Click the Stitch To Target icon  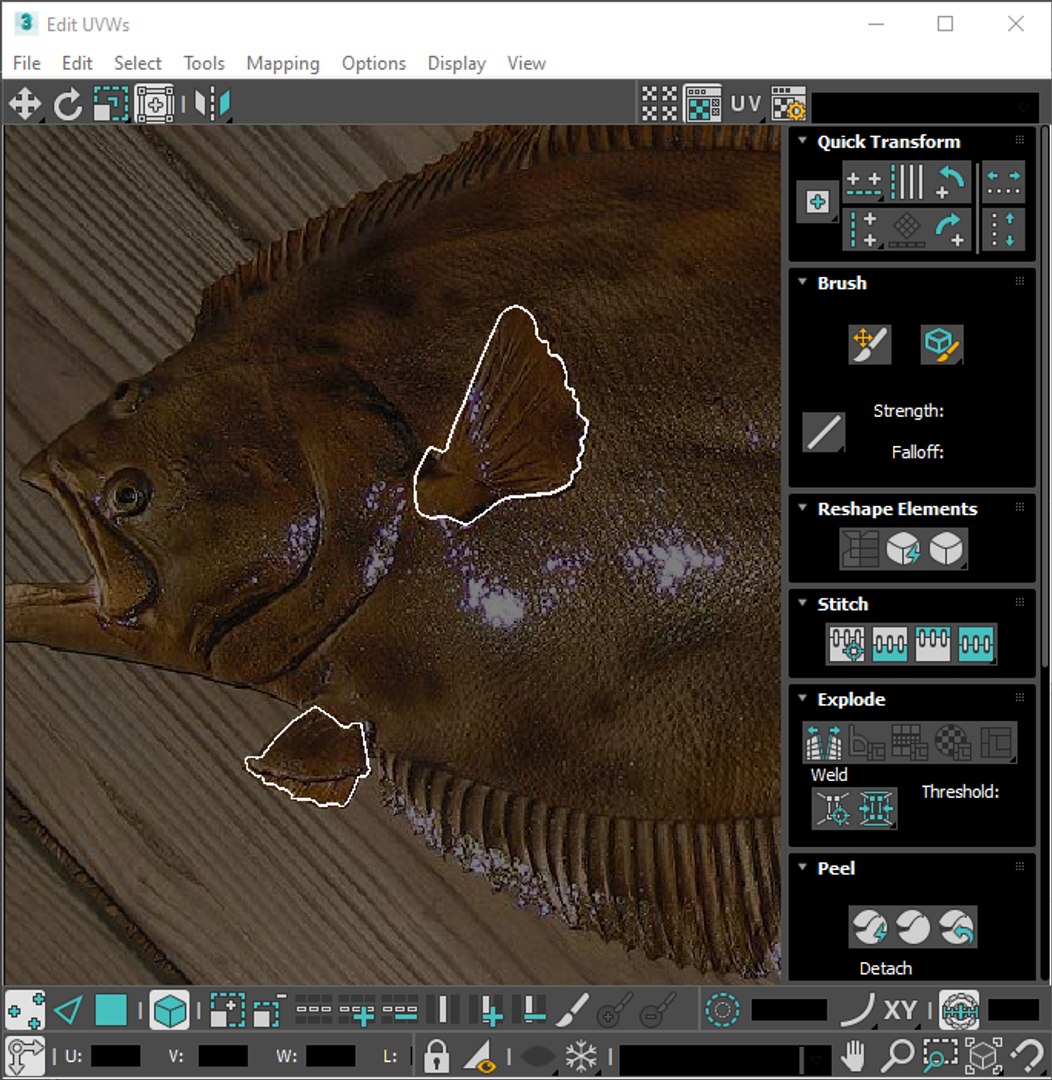pyautogui.click(x=847, y=644)
